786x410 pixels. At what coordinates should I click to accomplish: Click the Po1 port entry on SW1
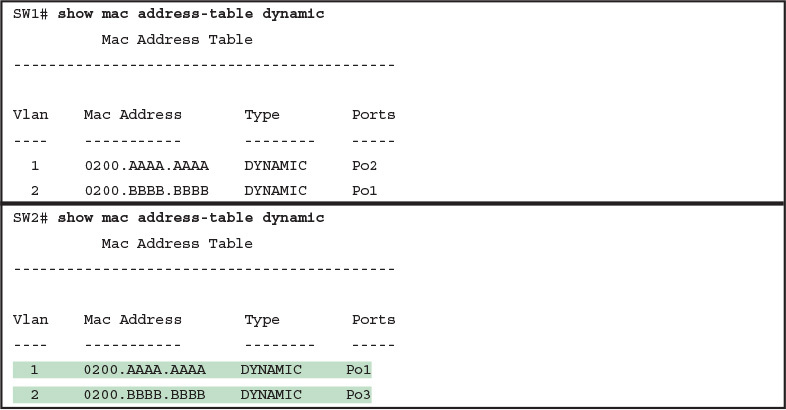(x=365, y=190)
